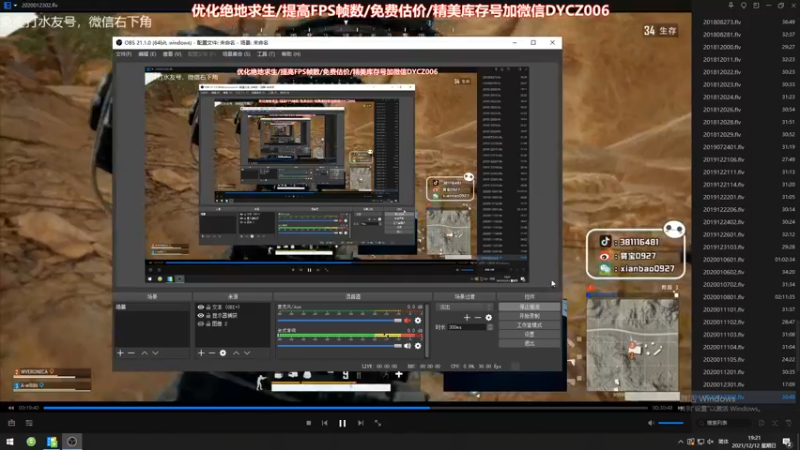Viewport: 800px width, 450px height.
Task: Open the desktop audio gear settings in OBS
Action: pyautogui.click(x=418, y=346)
